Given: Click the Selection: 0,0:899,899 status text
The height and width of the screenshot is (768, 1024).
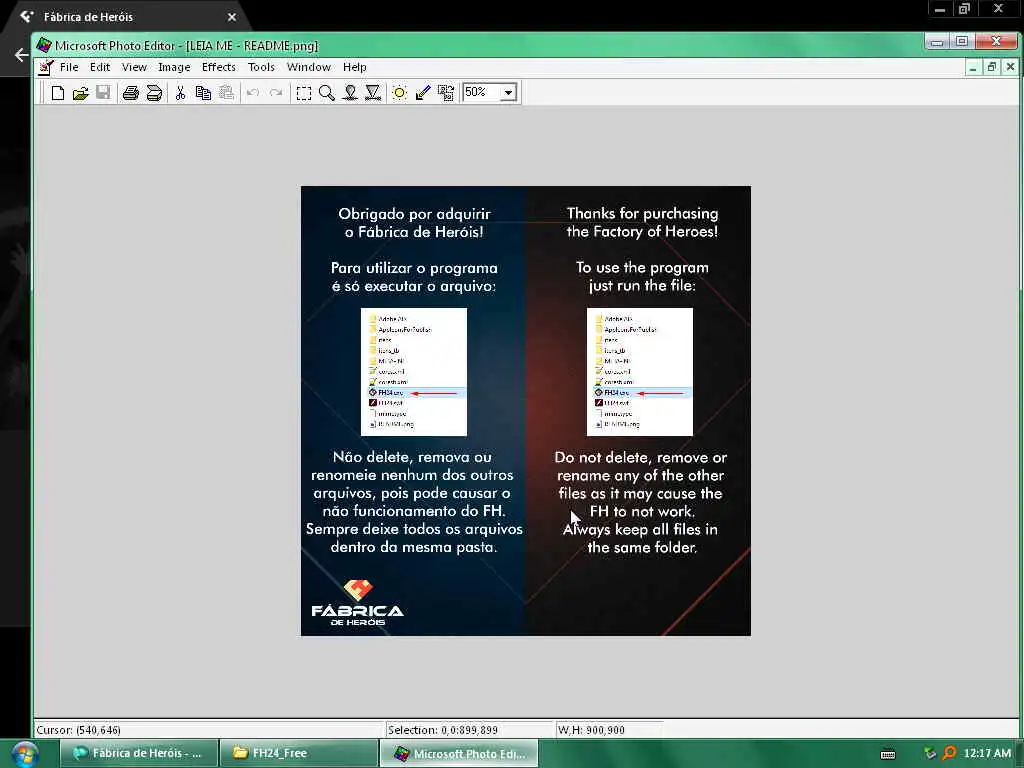Looking at the screenshot, I should pos(442,730).
